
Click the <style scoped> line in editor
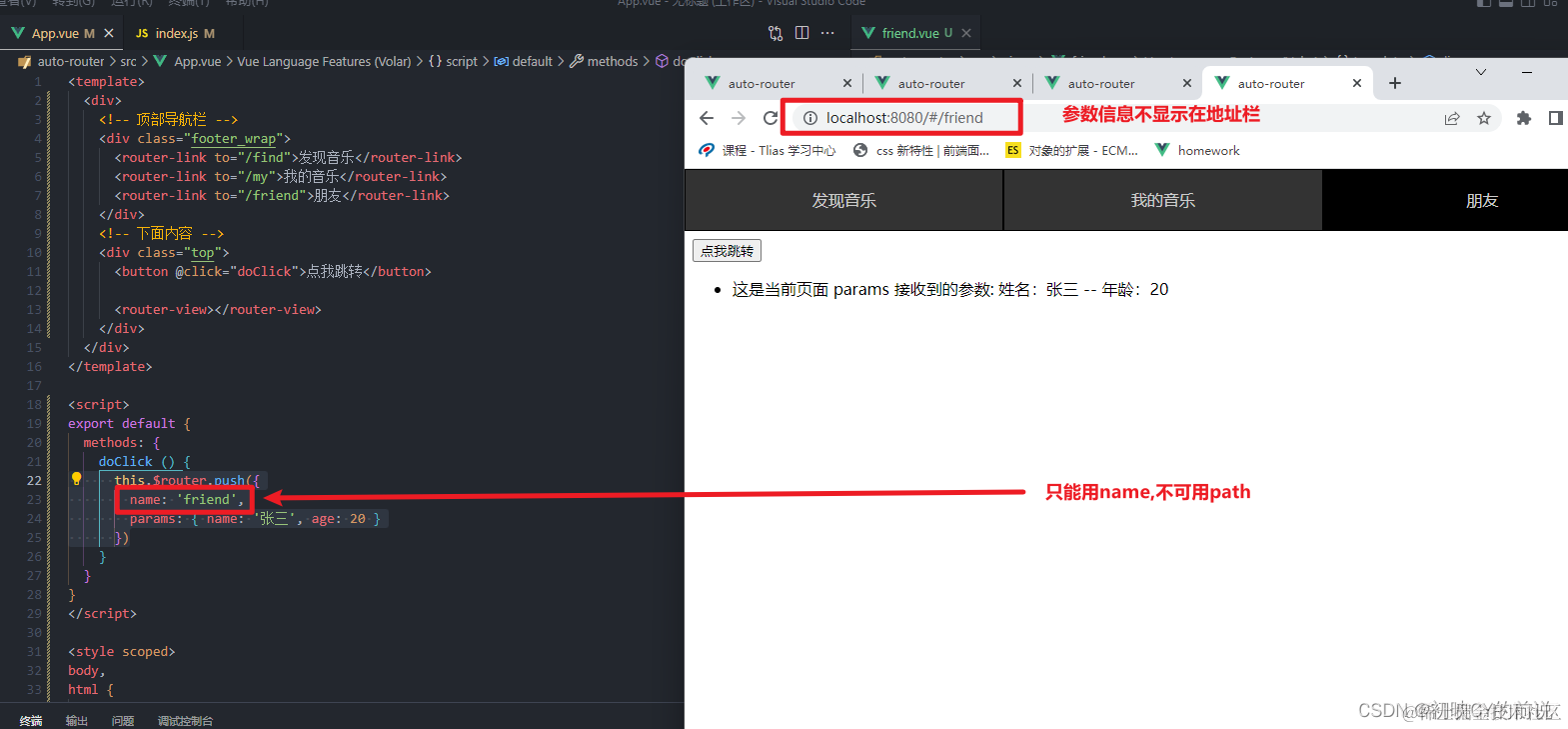pyautogui.click(x=121, y=651)
